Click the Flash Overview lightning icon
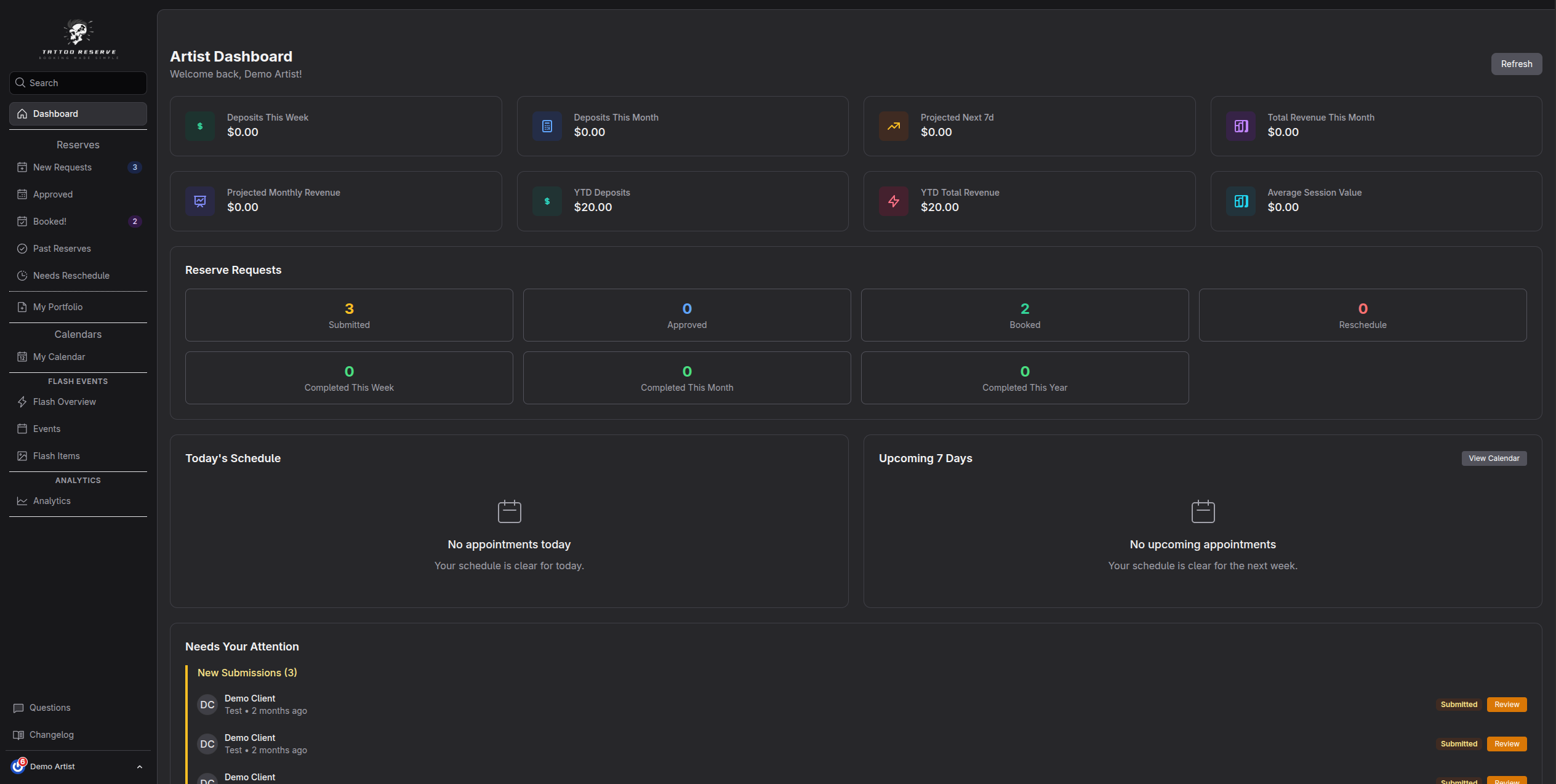This screenshot has width=1556, height=784. (22, 401)
